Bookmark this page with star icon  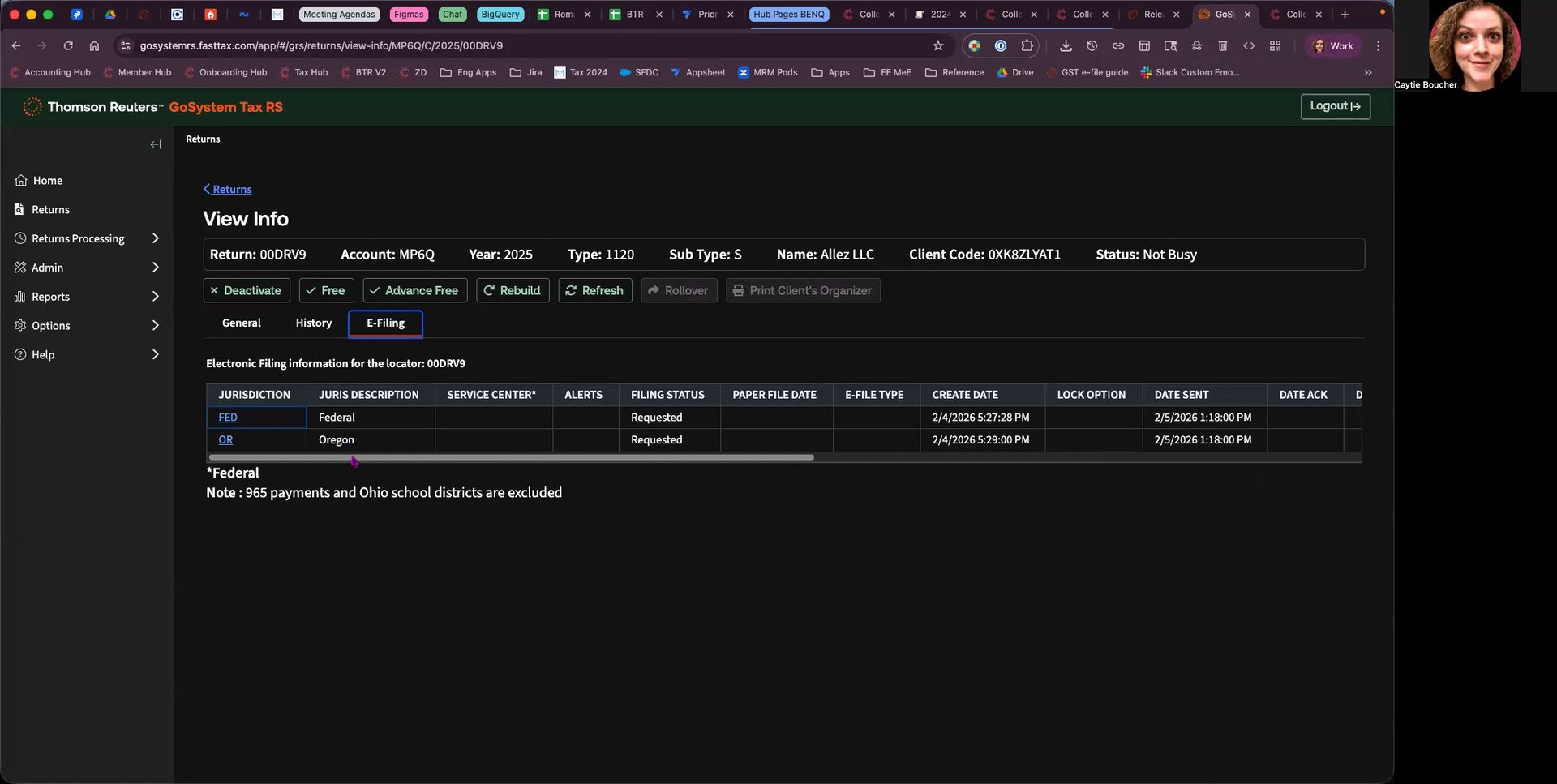938,46
